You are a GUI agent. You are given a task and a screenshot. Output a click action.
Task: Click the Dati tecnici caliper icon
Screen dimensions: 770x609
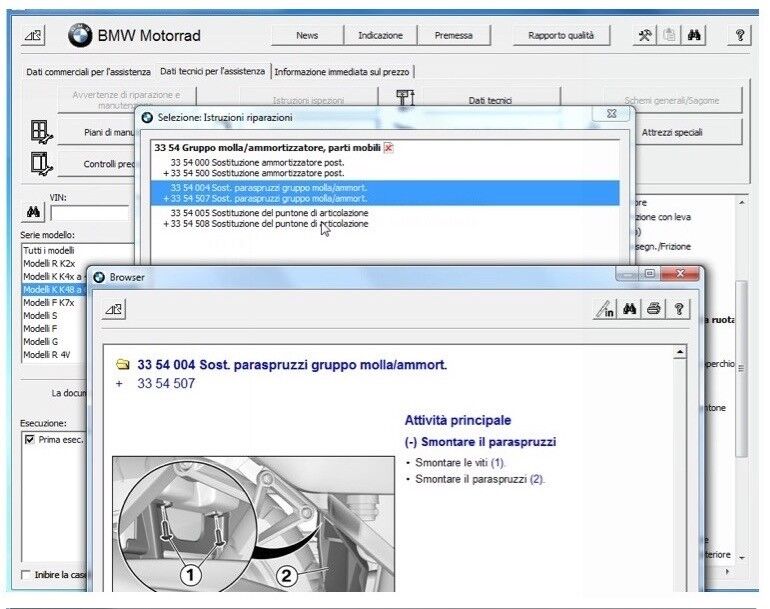406,100
